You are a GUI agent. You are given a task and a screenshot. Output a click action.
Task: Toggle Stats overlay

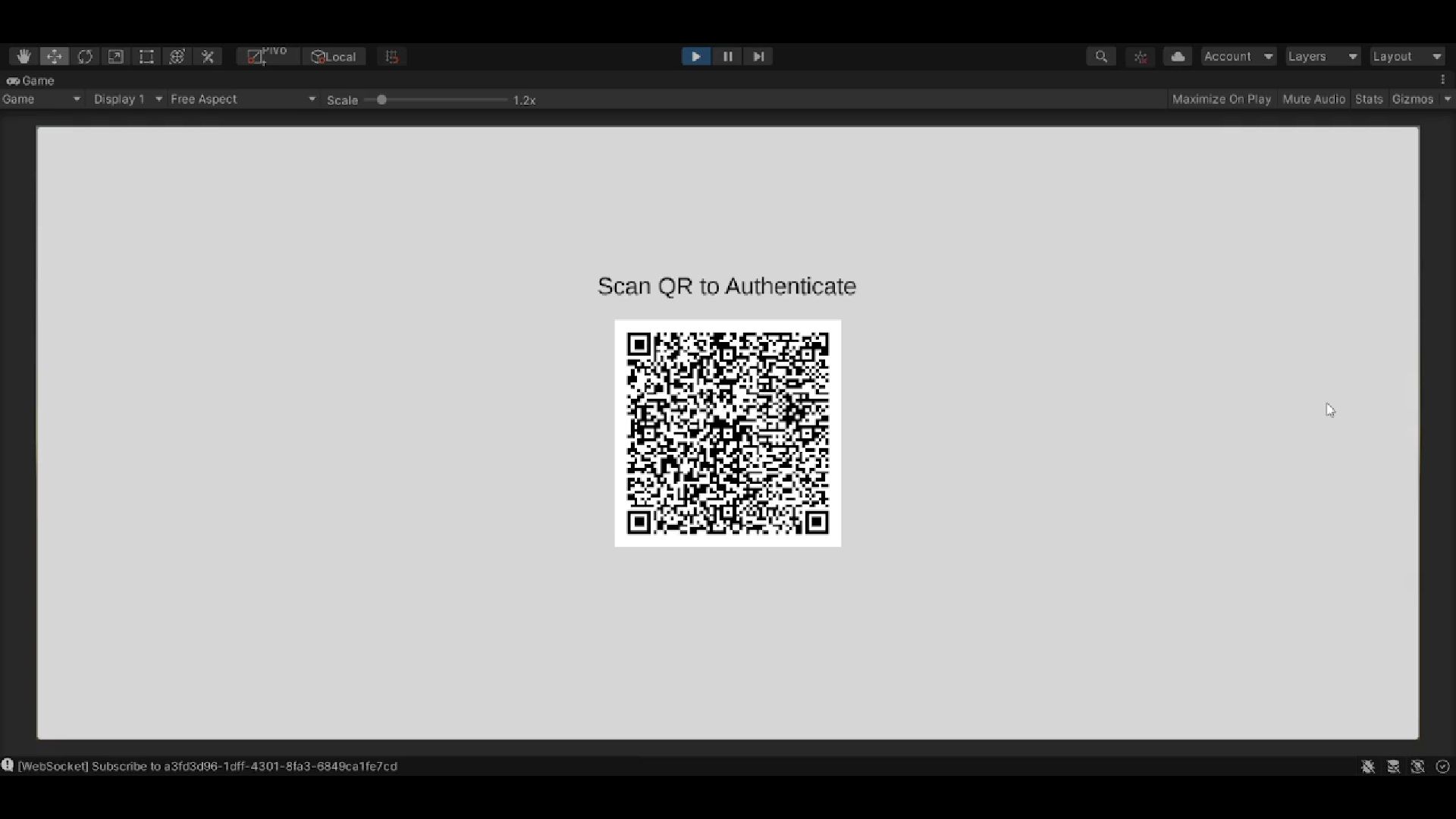(x=1369, y=99)
